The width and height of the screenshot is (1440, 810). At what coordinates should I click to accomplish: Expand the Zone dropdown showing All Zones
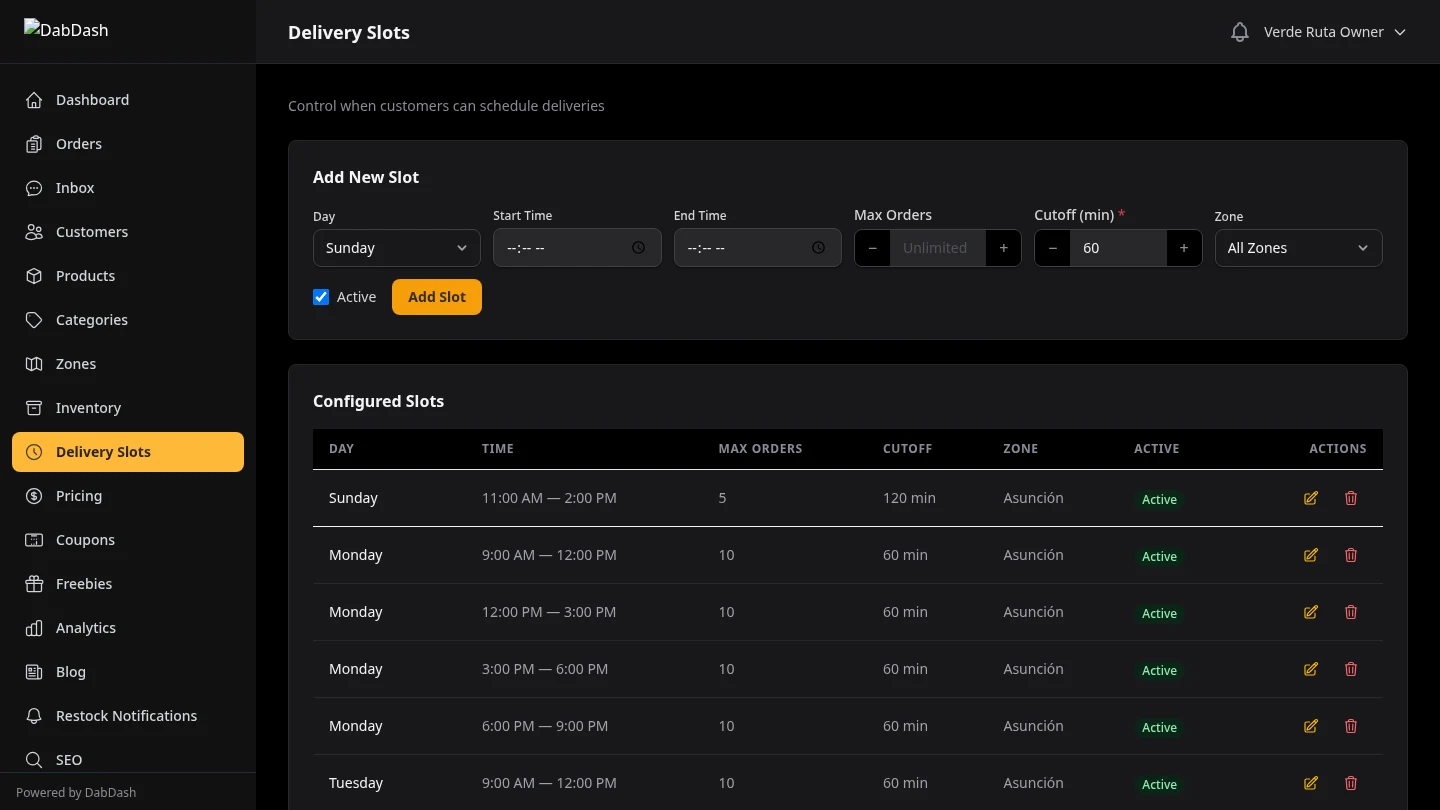tap(1298, 247)
